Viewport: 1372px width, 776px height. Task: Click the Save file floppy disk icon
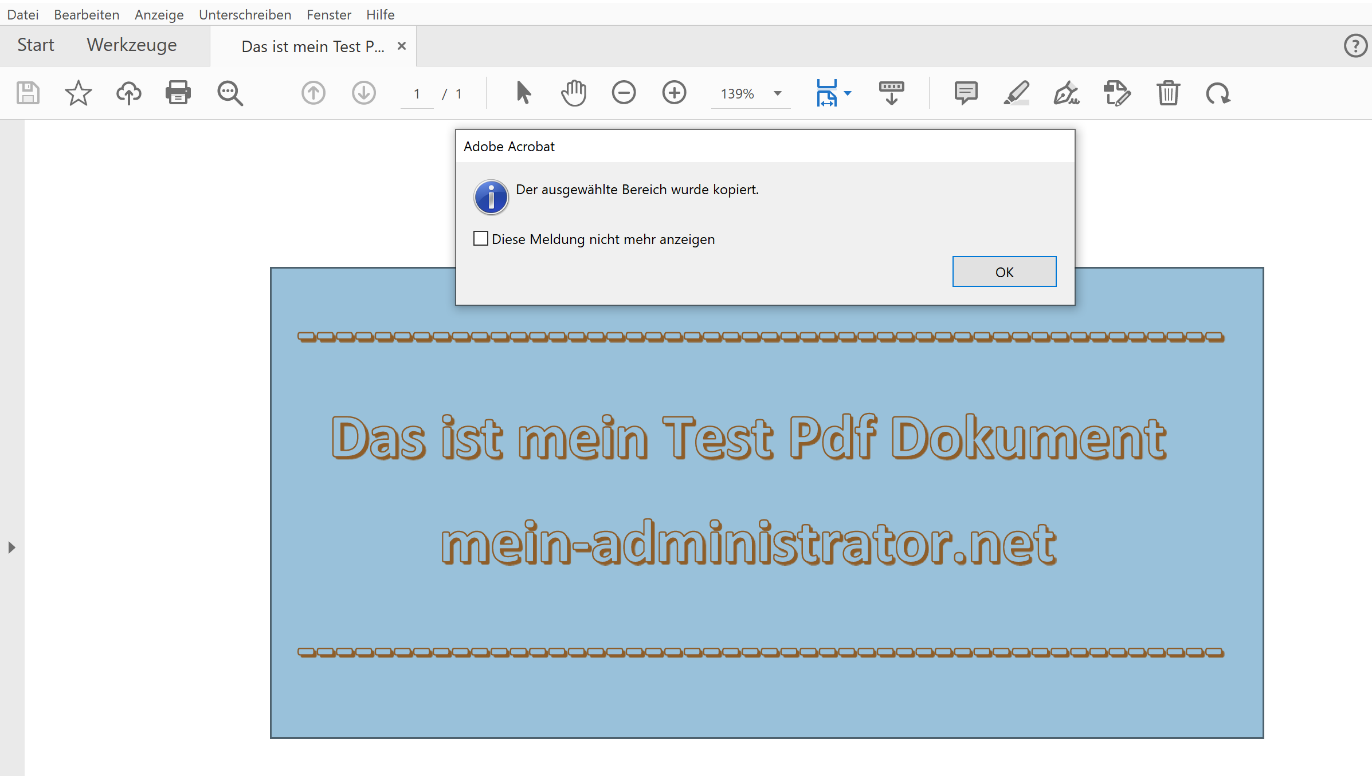[x=28, y=93]
